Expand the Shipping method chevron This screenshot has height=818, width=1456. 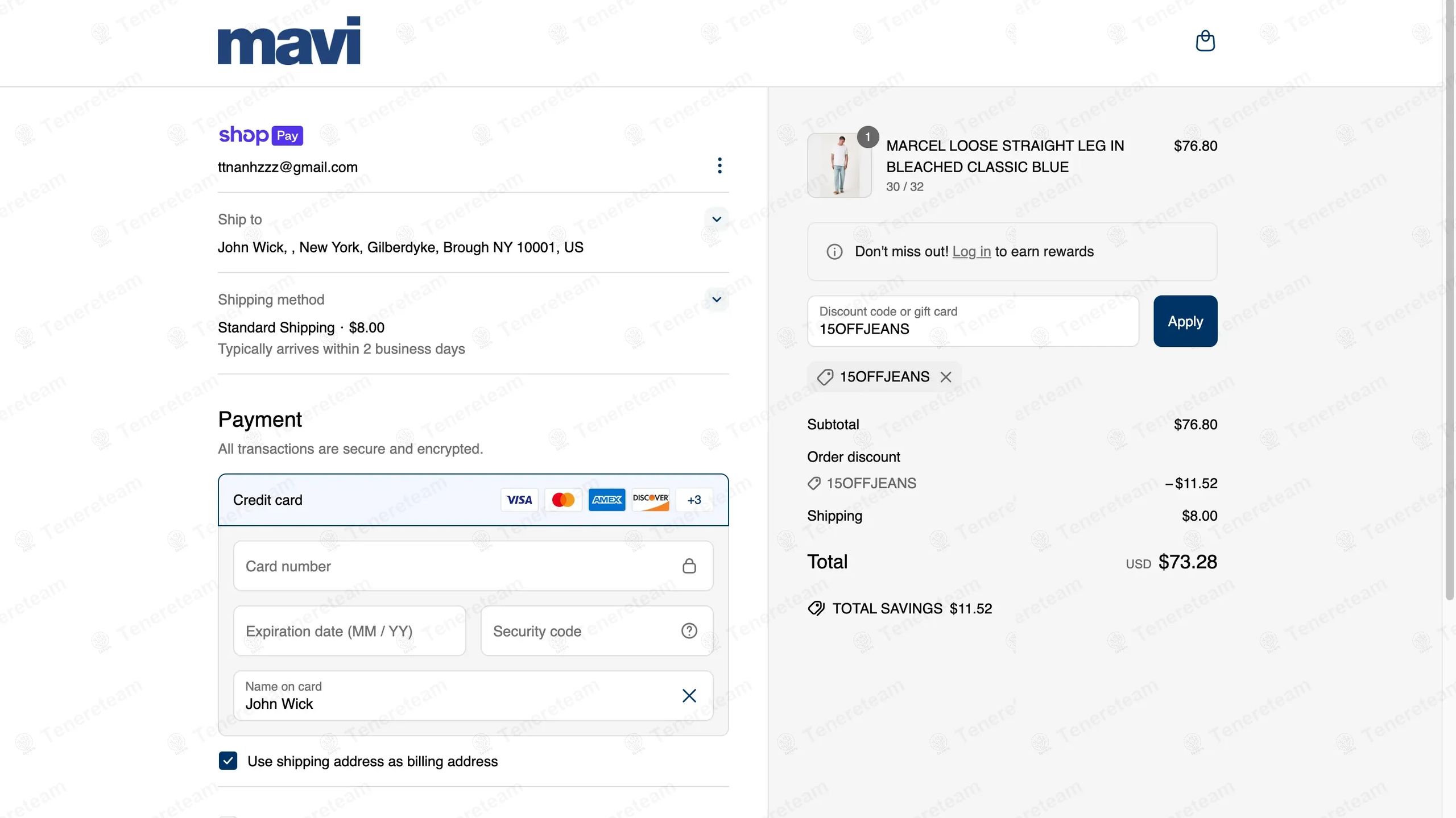pos(717,299)
